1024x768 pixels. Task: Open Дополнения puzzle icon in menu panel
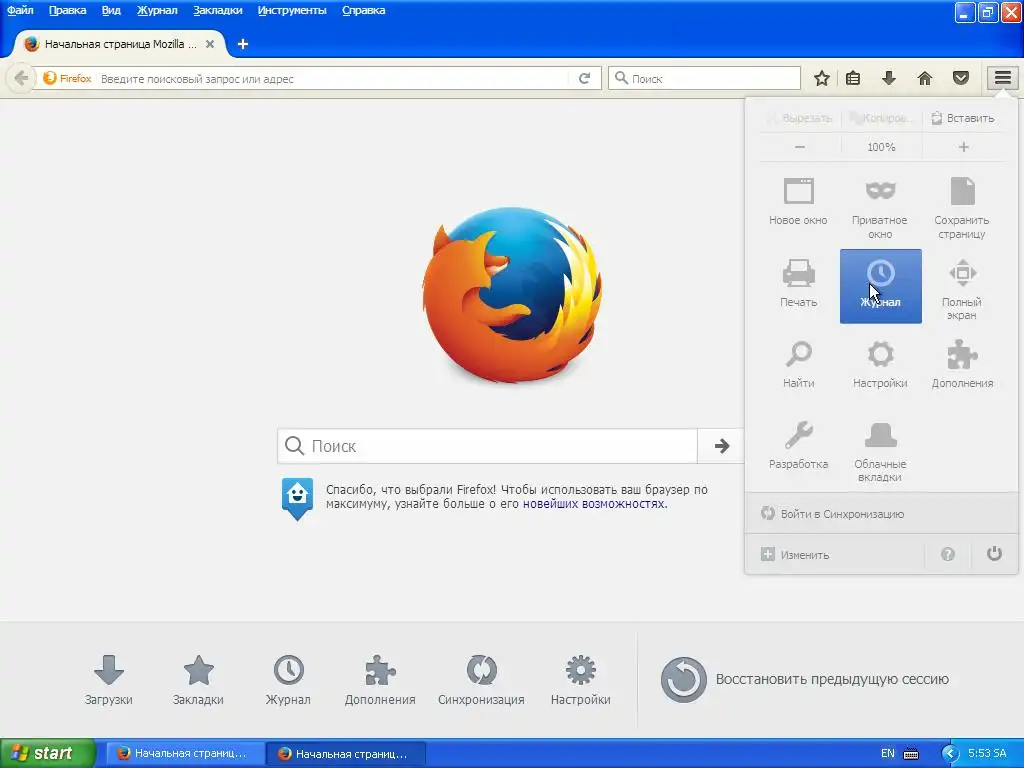[962, 365]
